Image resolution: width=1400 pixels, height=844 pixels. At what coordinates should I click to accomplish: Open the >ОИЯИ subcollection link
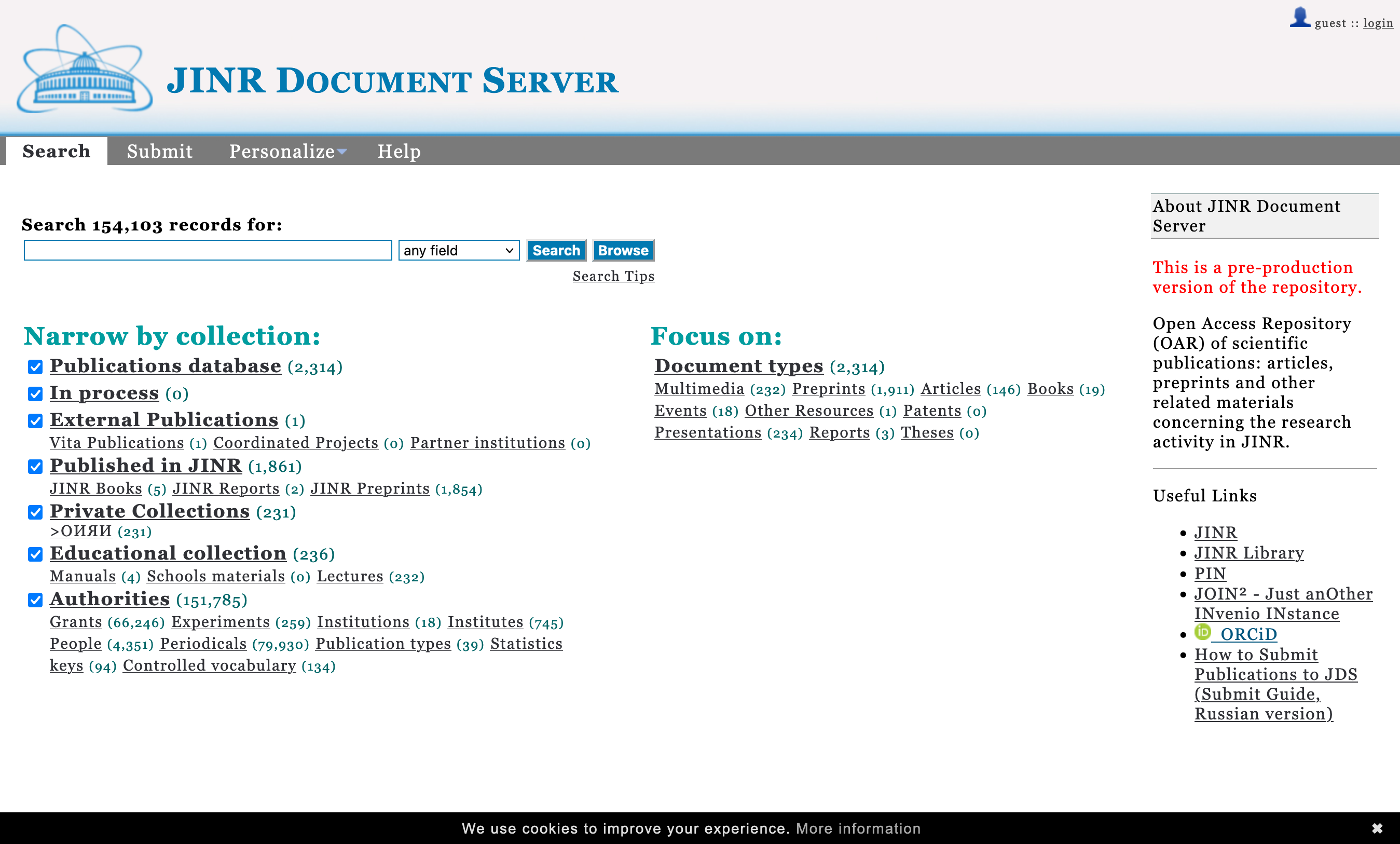[x=80, y=531]
